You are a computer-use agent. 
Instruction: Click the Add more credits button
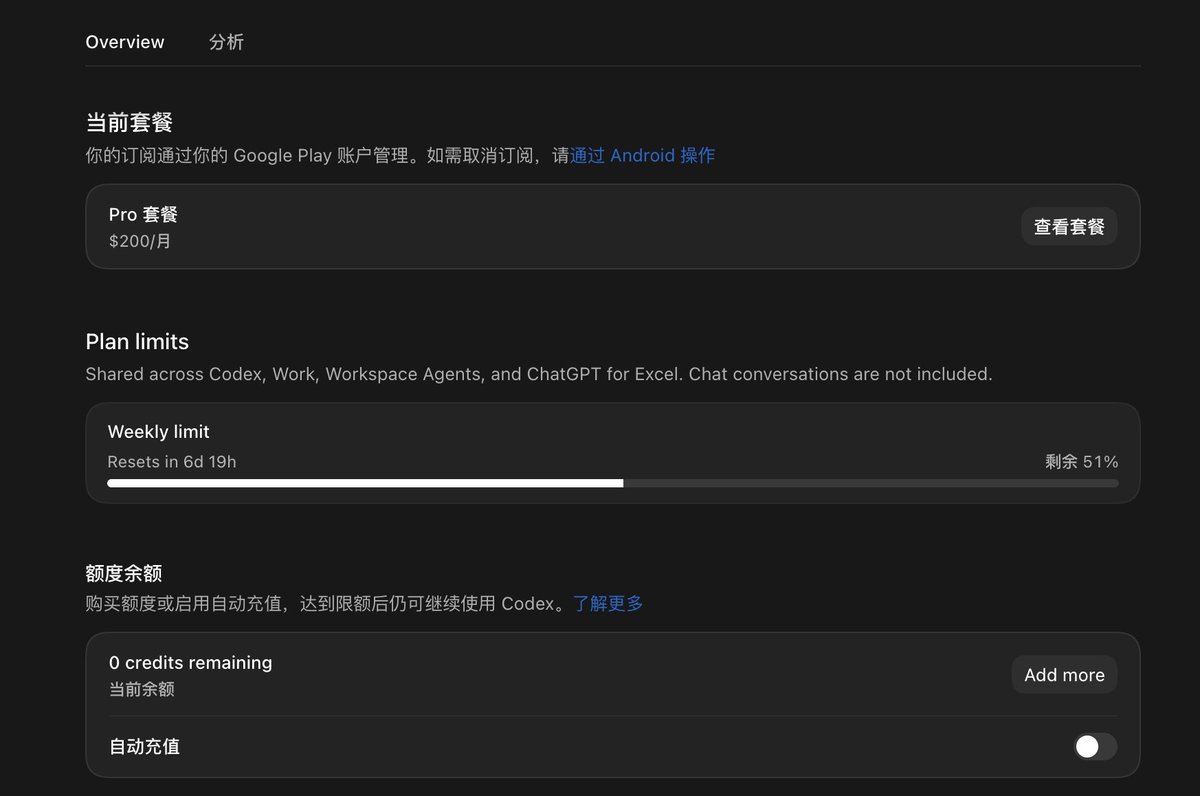click(x=1064, y=675)
